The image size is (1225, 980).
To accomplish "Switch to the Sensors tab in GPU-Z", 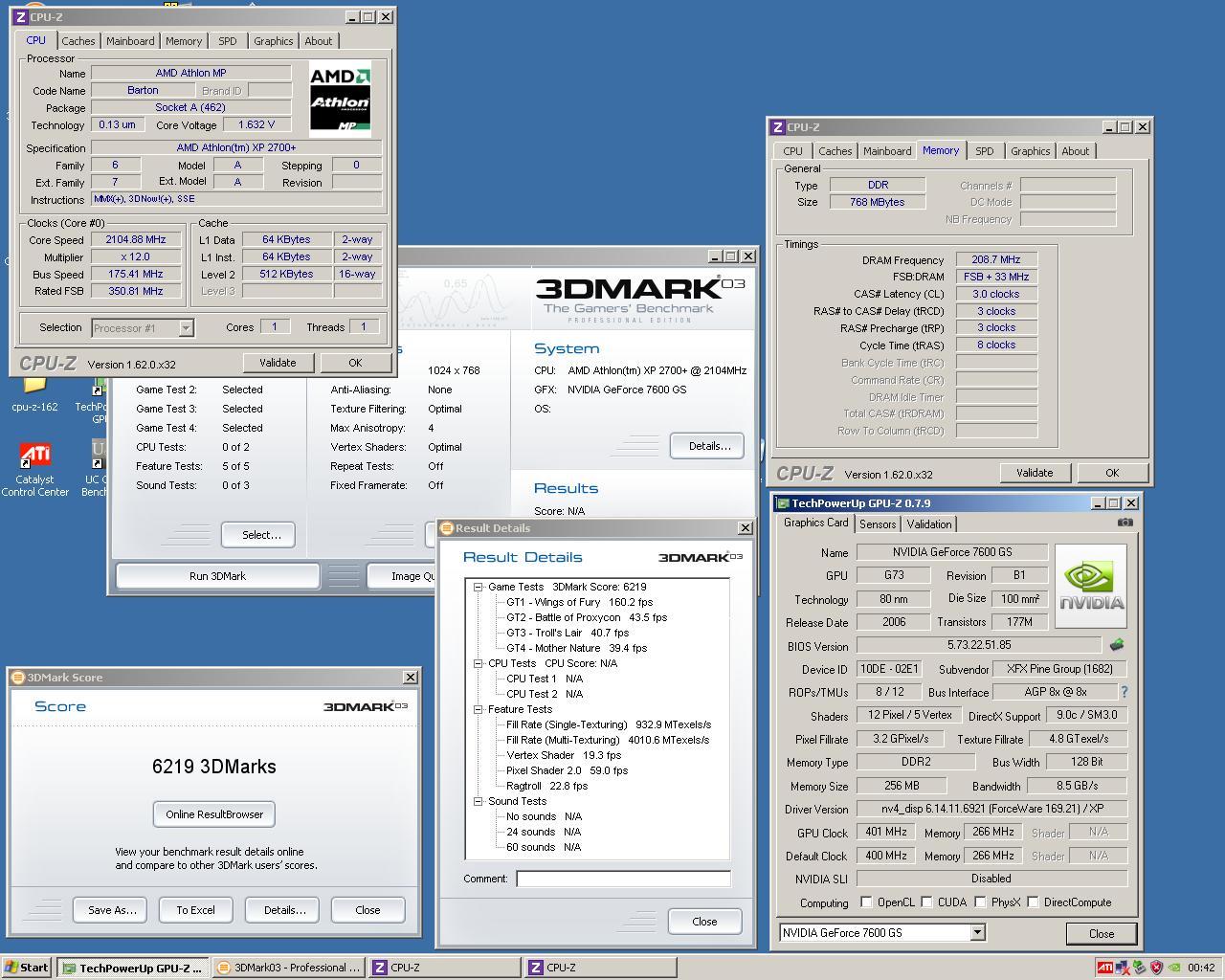I will [x=877, y=523].
